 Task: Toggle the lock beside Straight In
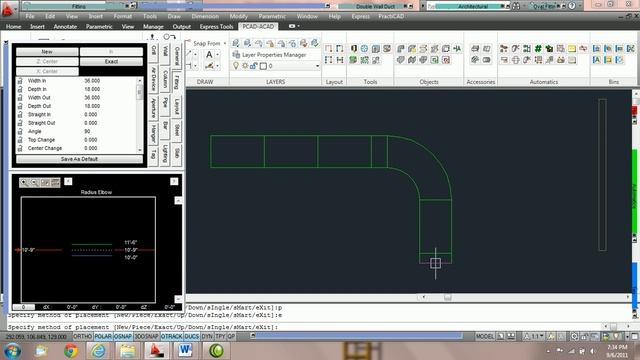pos(20,115)
